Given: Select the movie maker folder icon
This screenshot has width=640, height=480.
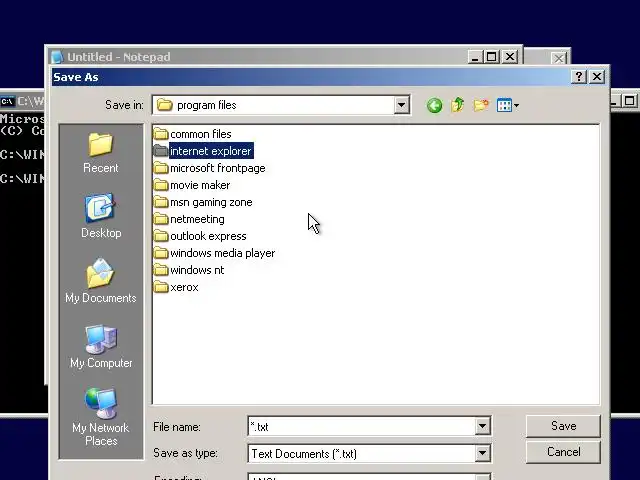Looking at the screenshot, I should (161, 185).
